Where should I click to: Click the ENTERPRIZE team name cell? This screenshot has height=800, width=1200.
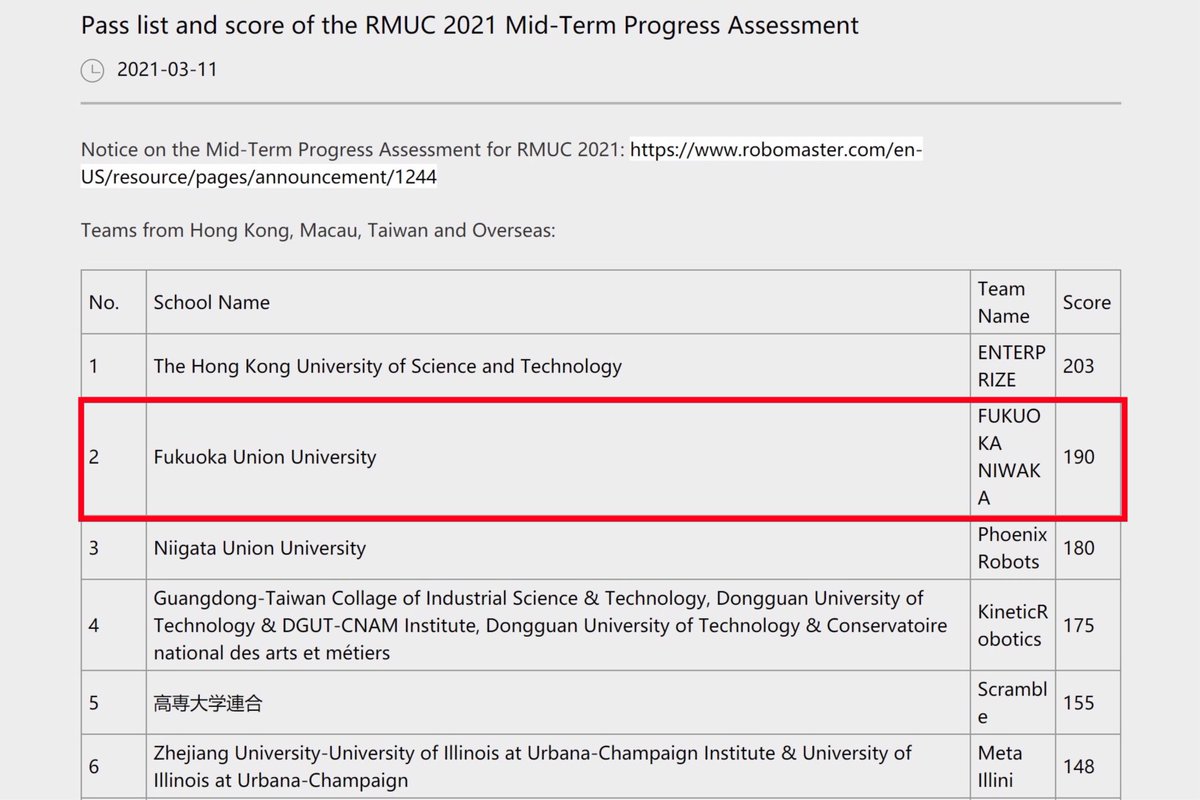point(1013,366)
